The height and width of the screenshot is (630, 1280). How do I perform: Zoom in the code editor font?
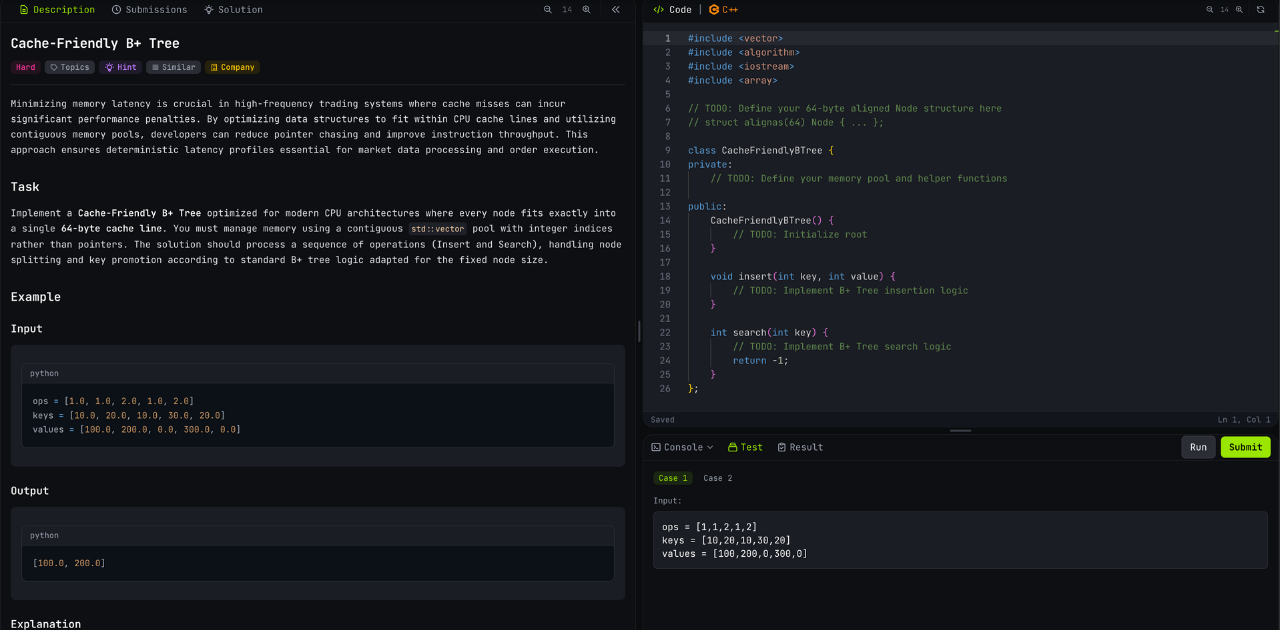tap(1241, 10)
